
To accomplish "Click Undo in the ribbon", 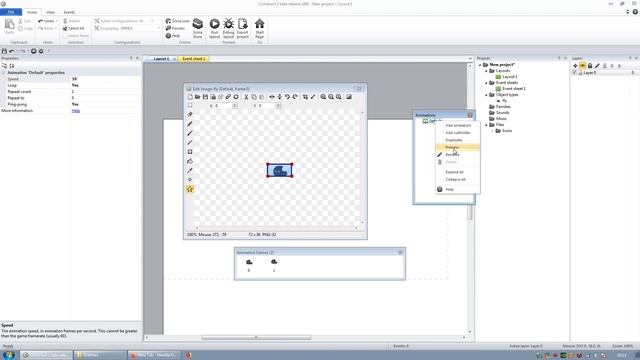I will click(46, 21).
